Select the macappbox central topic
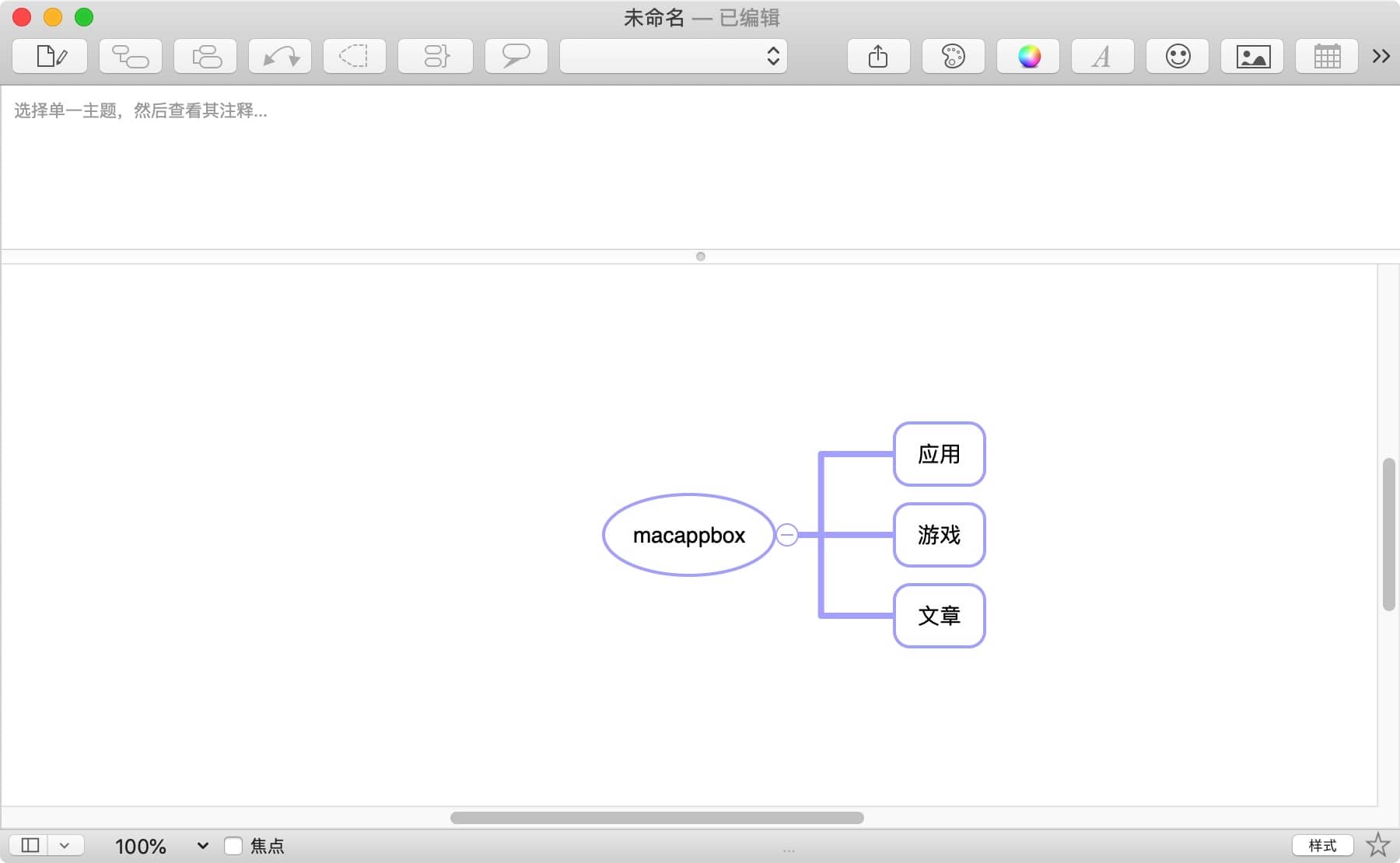The height and width of the screenshot is (863, 1400). (x=689, y=535)
